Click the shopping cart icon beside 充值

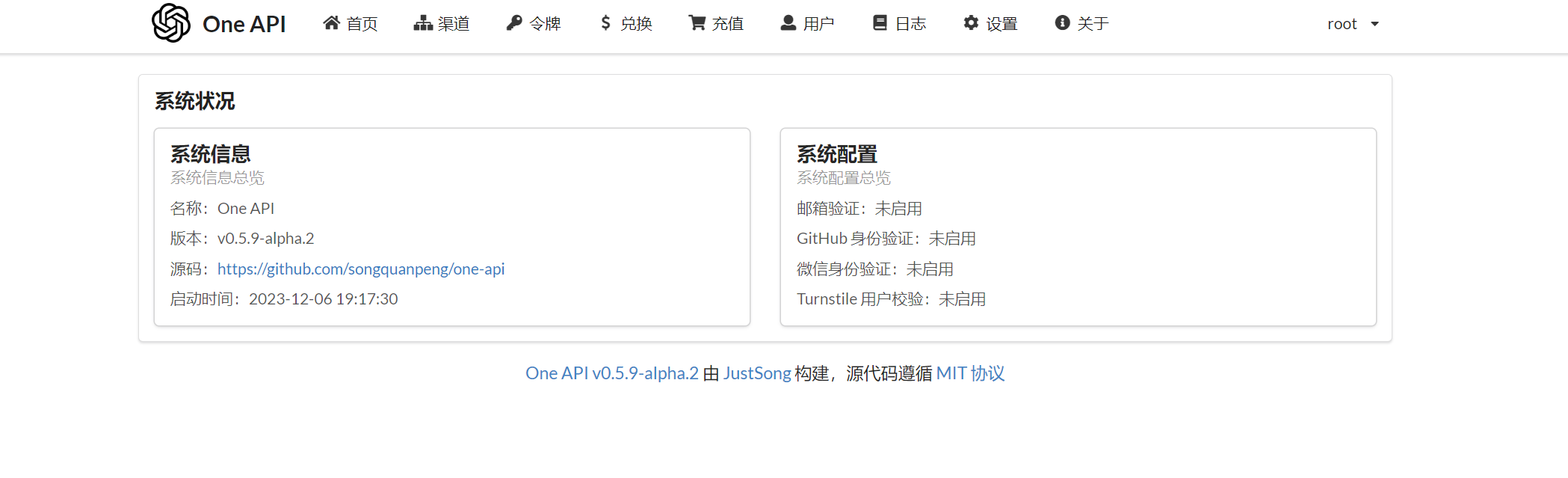click(697, 23)
